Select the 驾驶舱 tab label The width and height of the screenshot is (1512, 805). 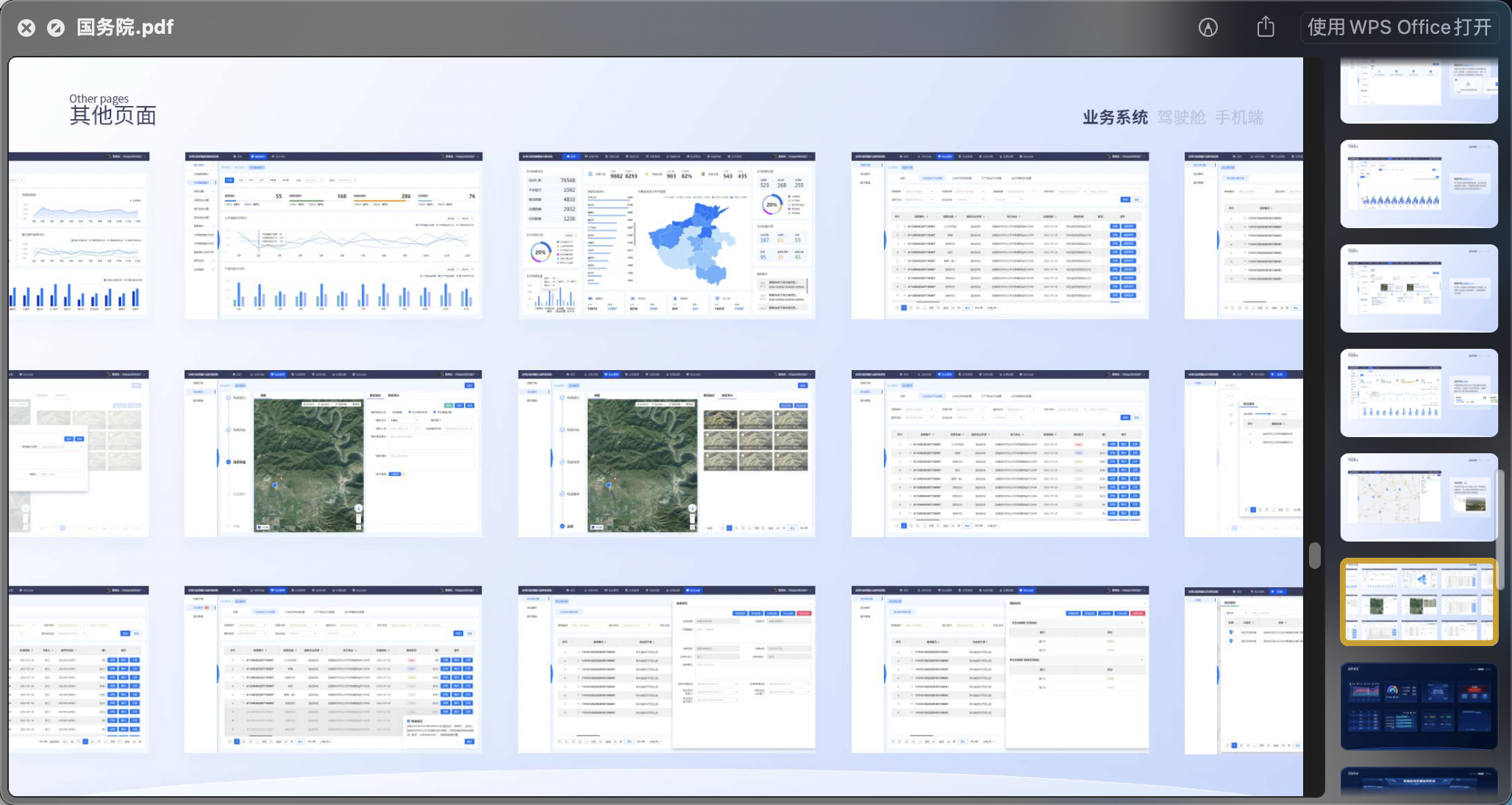click(1181, 117)
